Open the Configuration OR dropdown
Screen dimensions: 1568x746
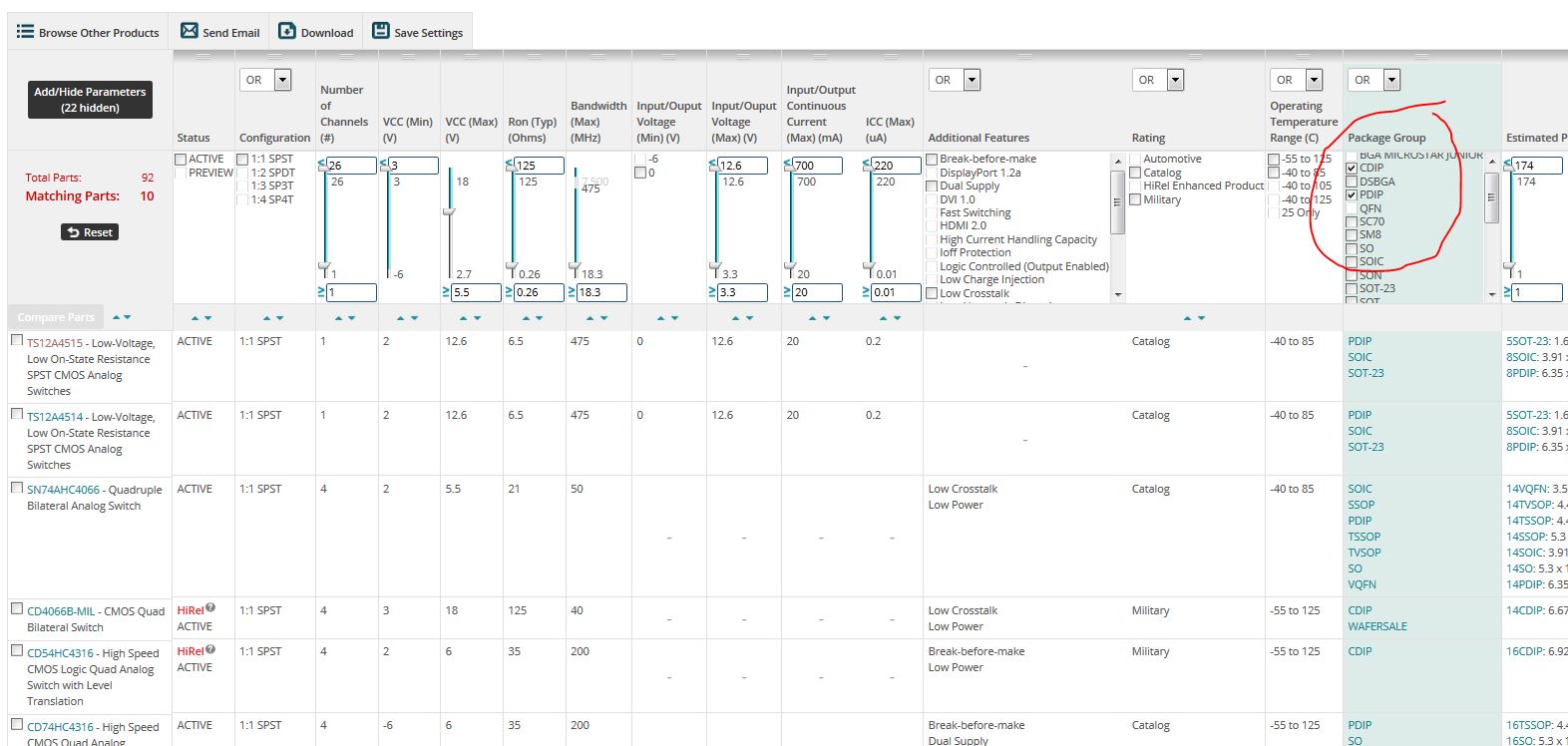[x=282, y=80]
